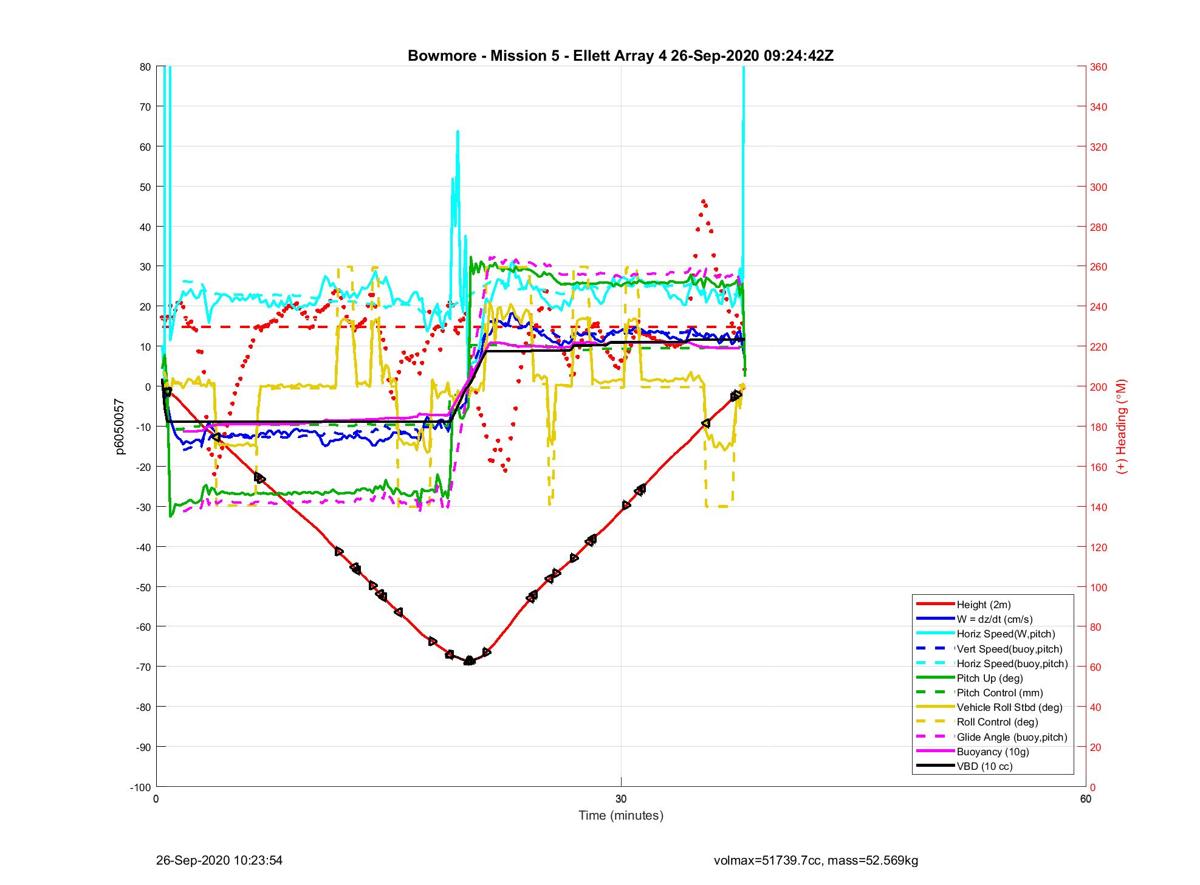1200x885 pixels.
Task: Click the 'volmax=51739.7cc, mass=52.569kg' footer text
Action: pos(816,860)
